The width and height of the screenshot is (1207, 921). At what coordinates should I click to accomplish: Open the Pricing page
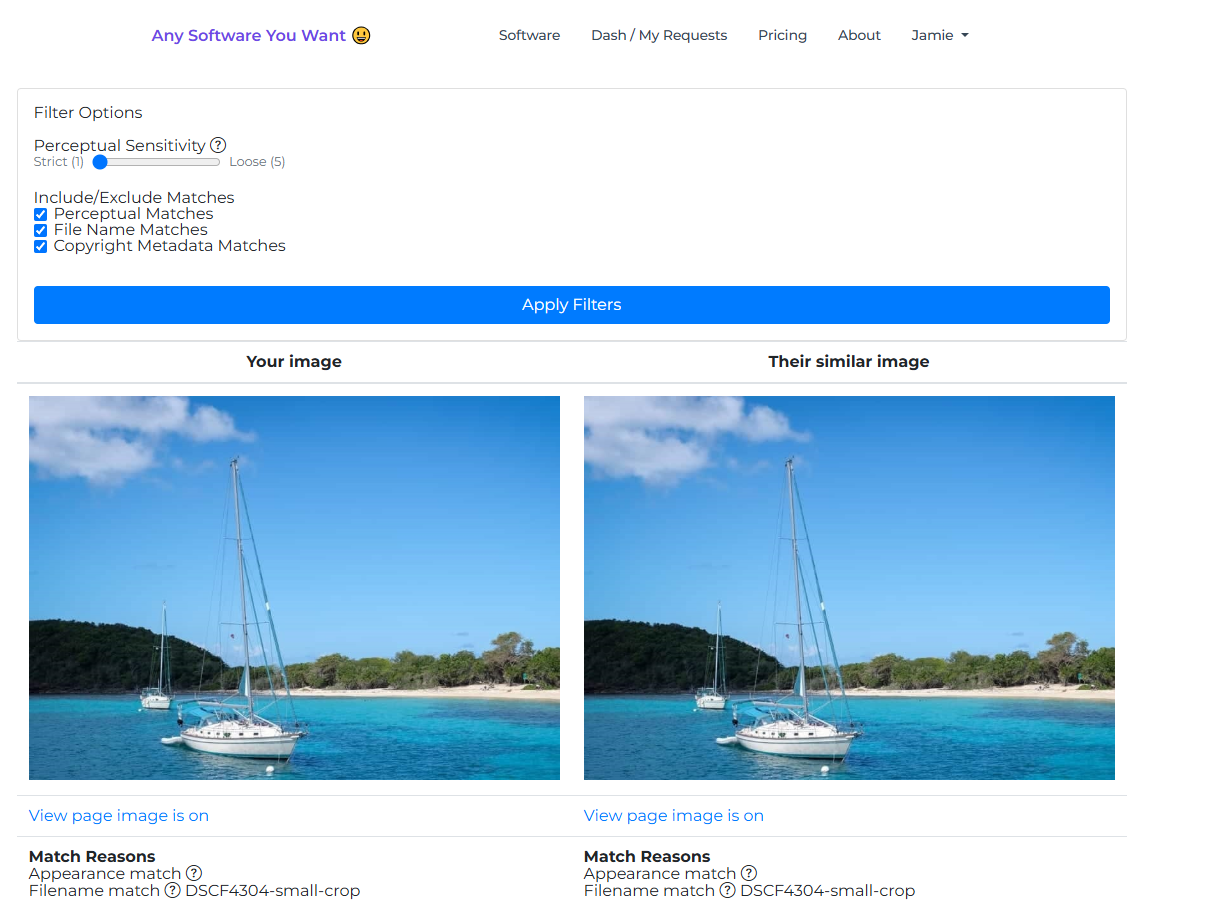click(x=782, y=35)
